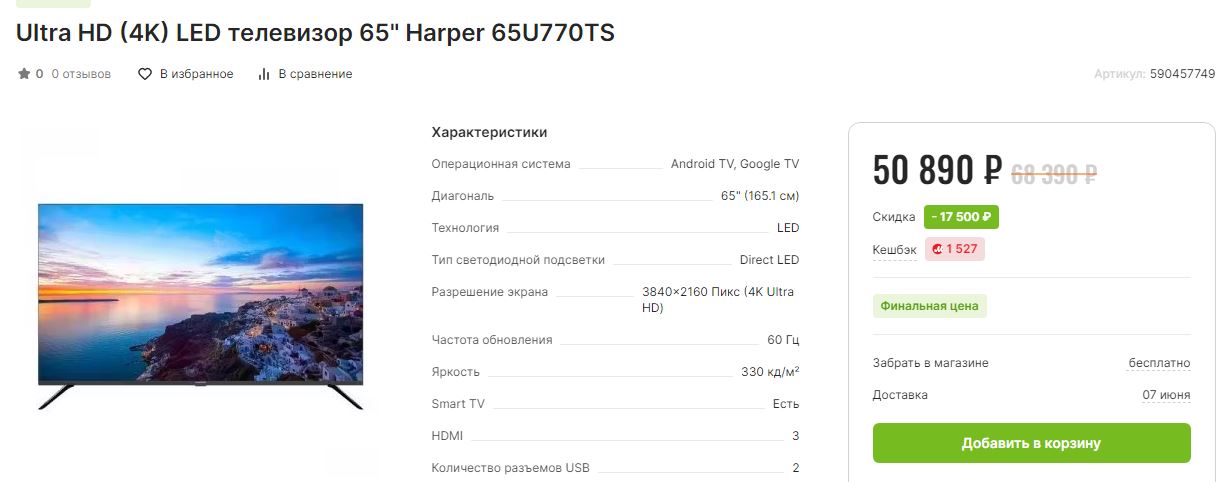Click the Количество разъемов USB label
The height and width of the screenshot is (482, 1222).
pos(511,468)
